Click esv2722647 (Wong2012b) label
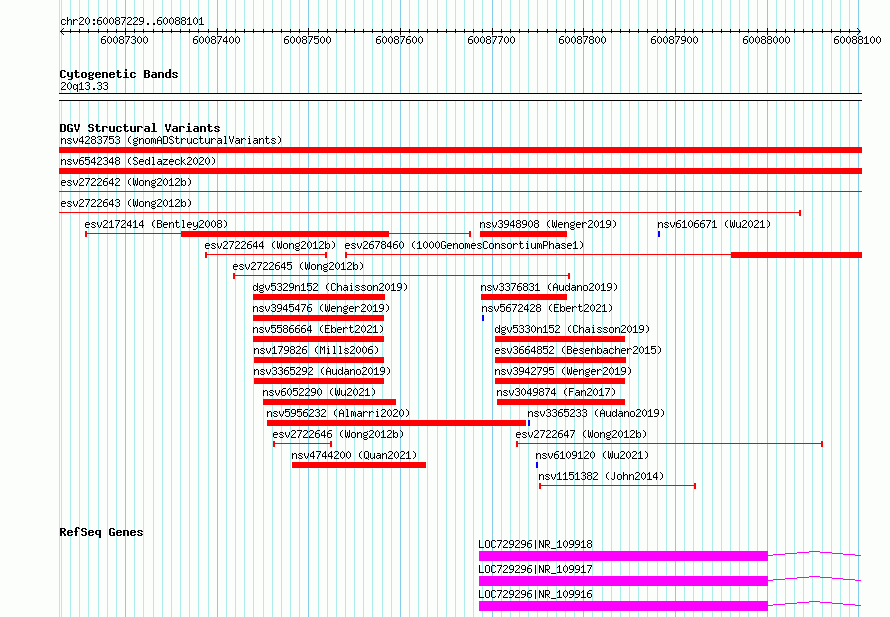The height and width of the screenshot is (617, 890). 581,434
